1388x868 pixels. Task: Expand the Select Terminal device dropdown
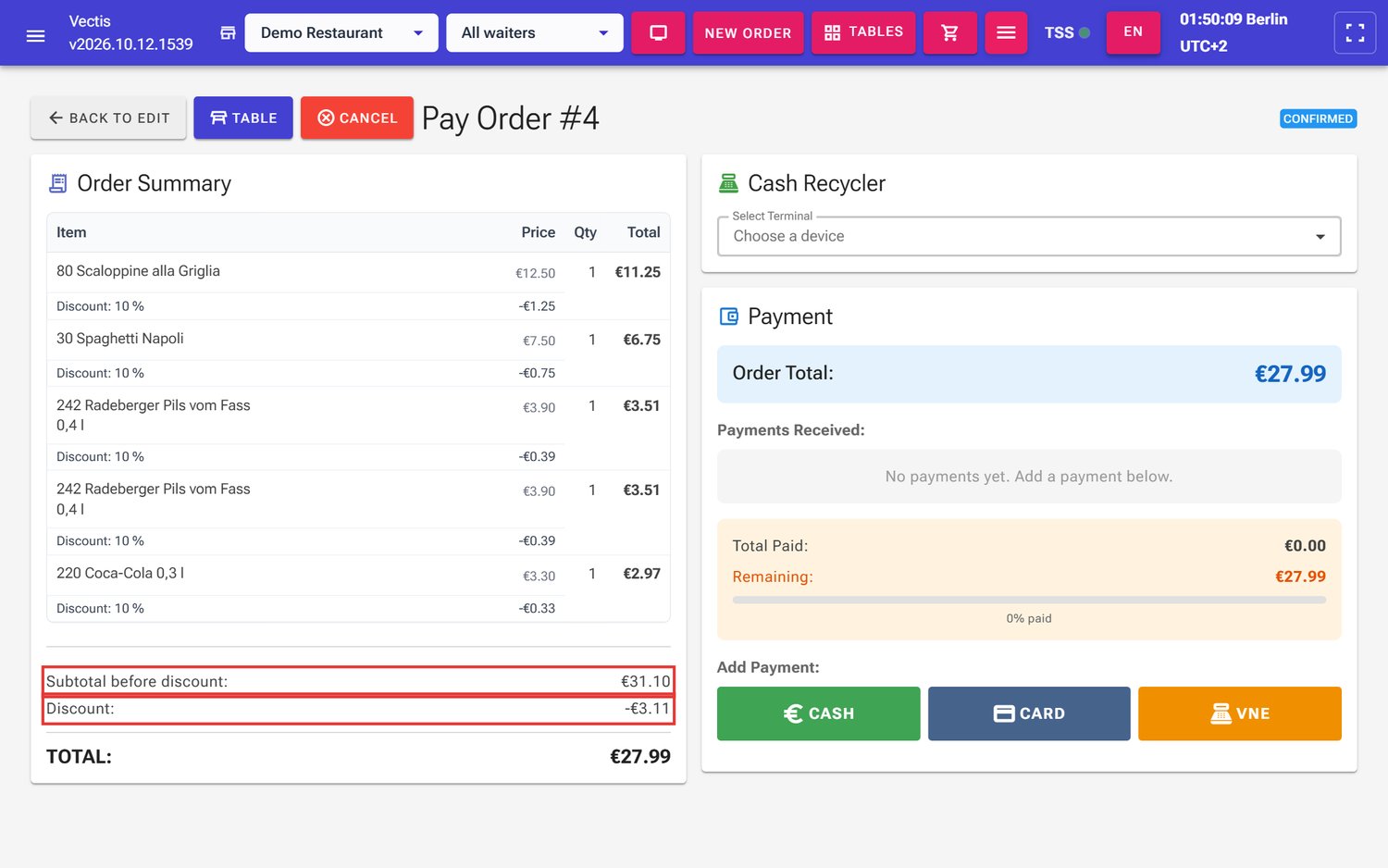[x=1029, y=236]
